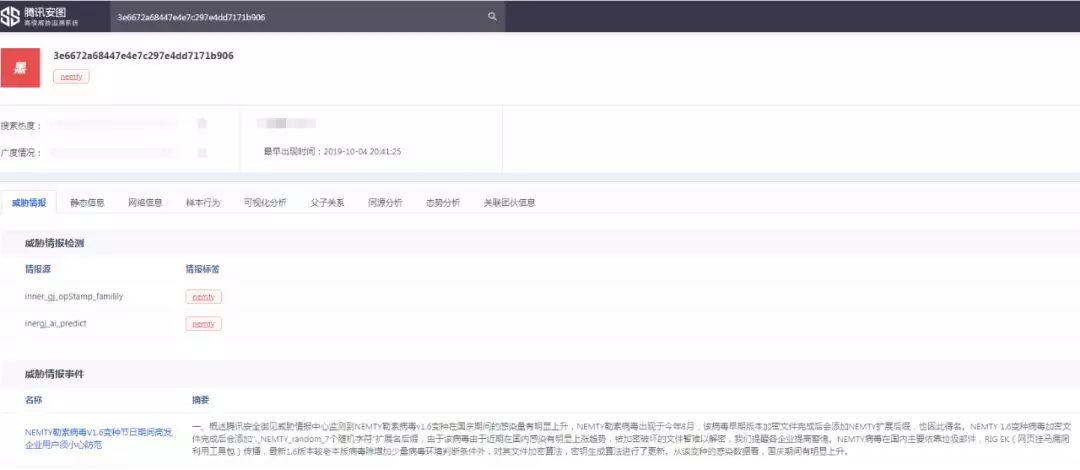Viewport: 1080px width, 470px height.
Task: Click the hash title text beside the badge
Action: pyautogui.click(x=143, y=56)
